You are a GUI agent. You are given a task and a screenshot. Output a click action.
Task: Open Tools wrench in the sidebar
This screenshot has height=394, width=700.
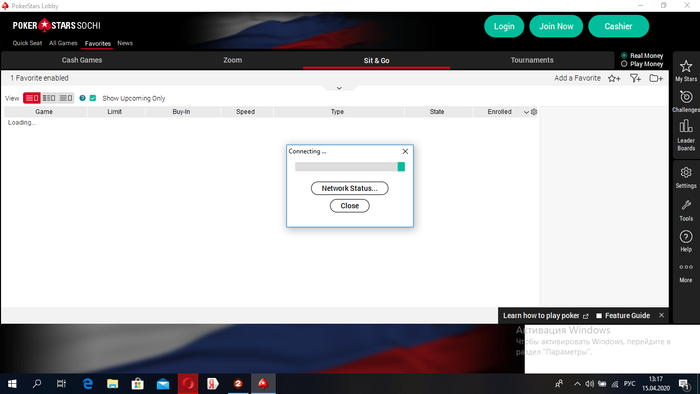pos(686,211)
